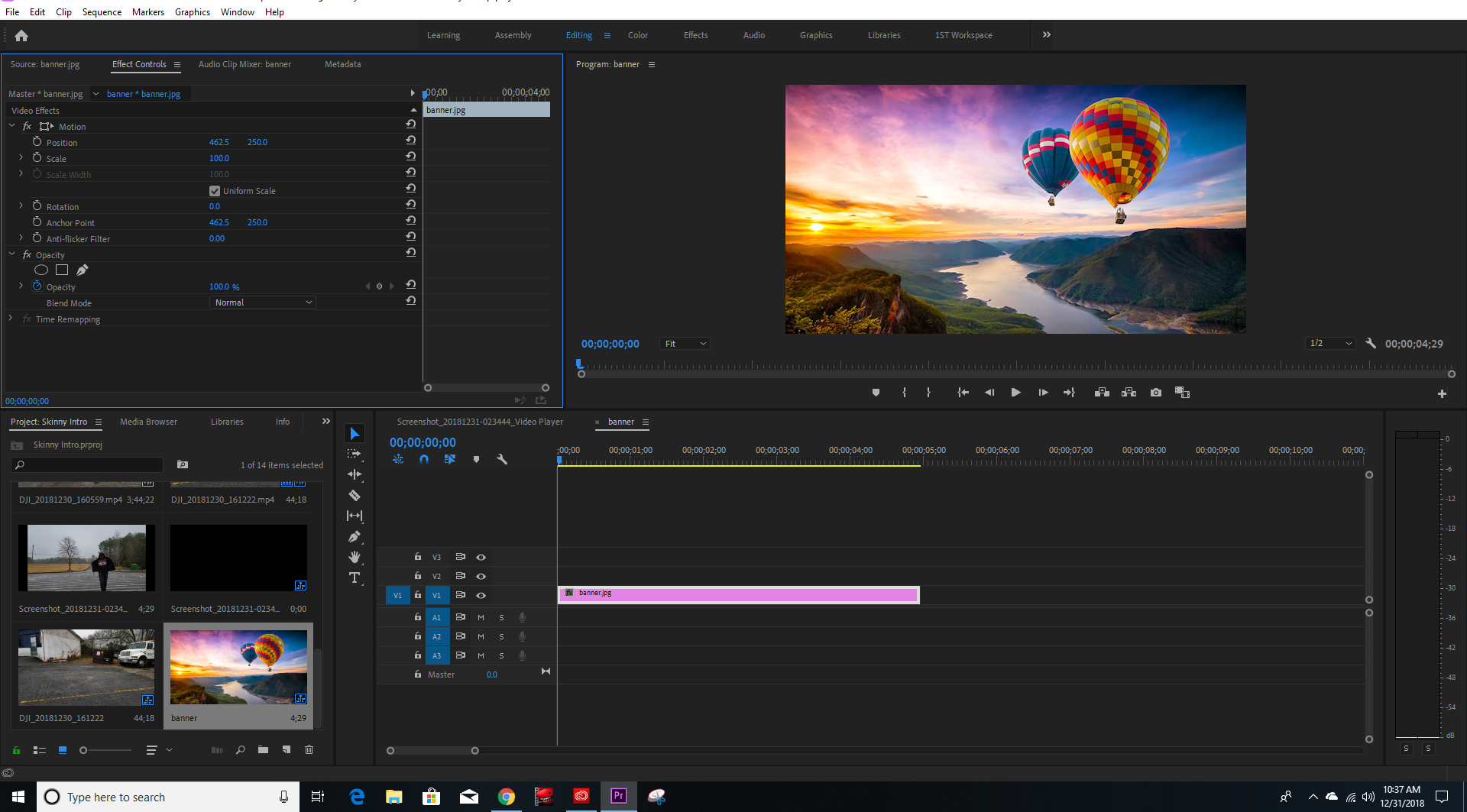Switch to the Effect Controls tab
This screenshot has height=812, width=1467.
pyautogui.click(x=140, y=64)
